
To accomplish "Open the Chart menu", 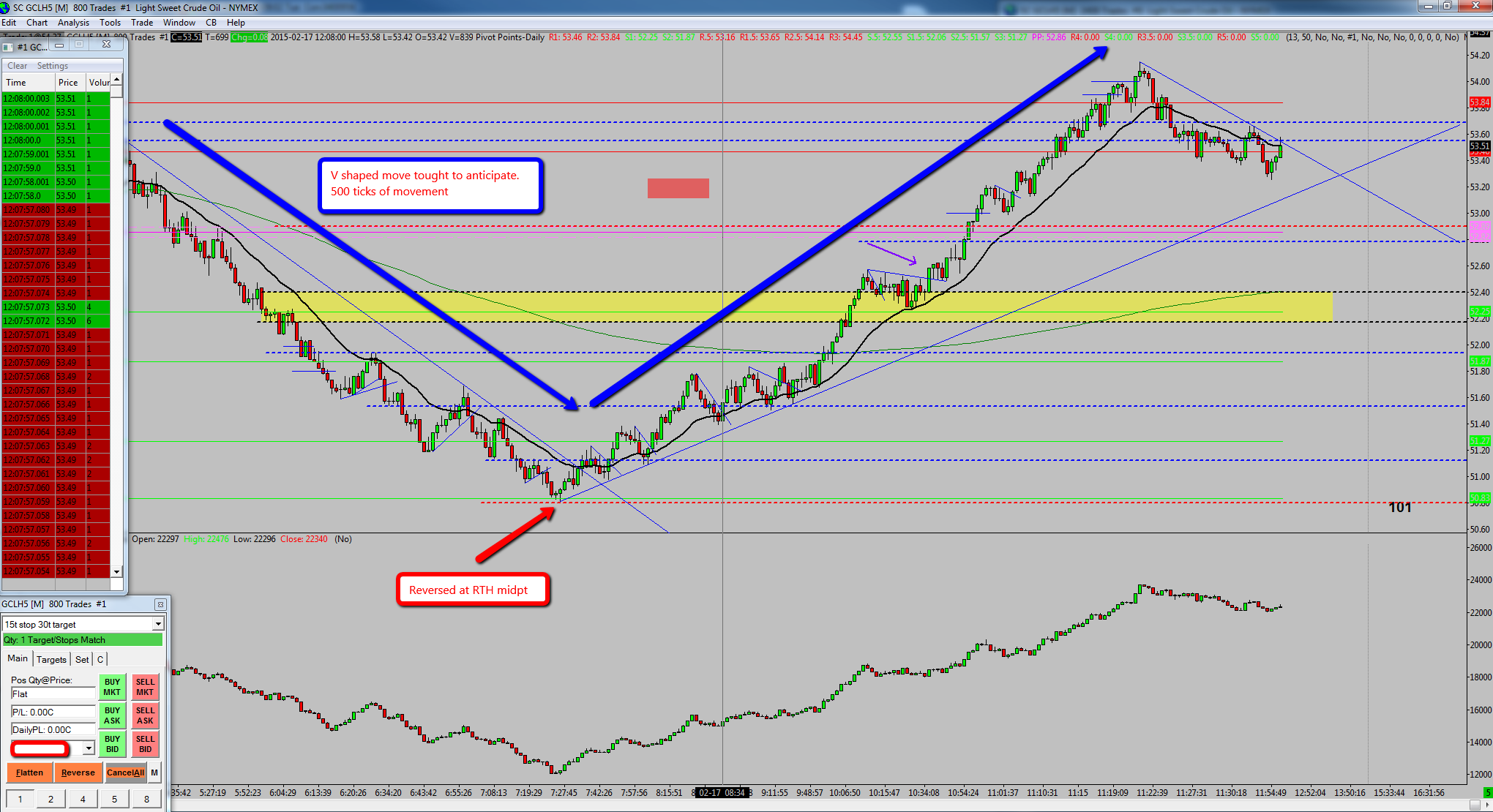I will (x=37, y=23).
